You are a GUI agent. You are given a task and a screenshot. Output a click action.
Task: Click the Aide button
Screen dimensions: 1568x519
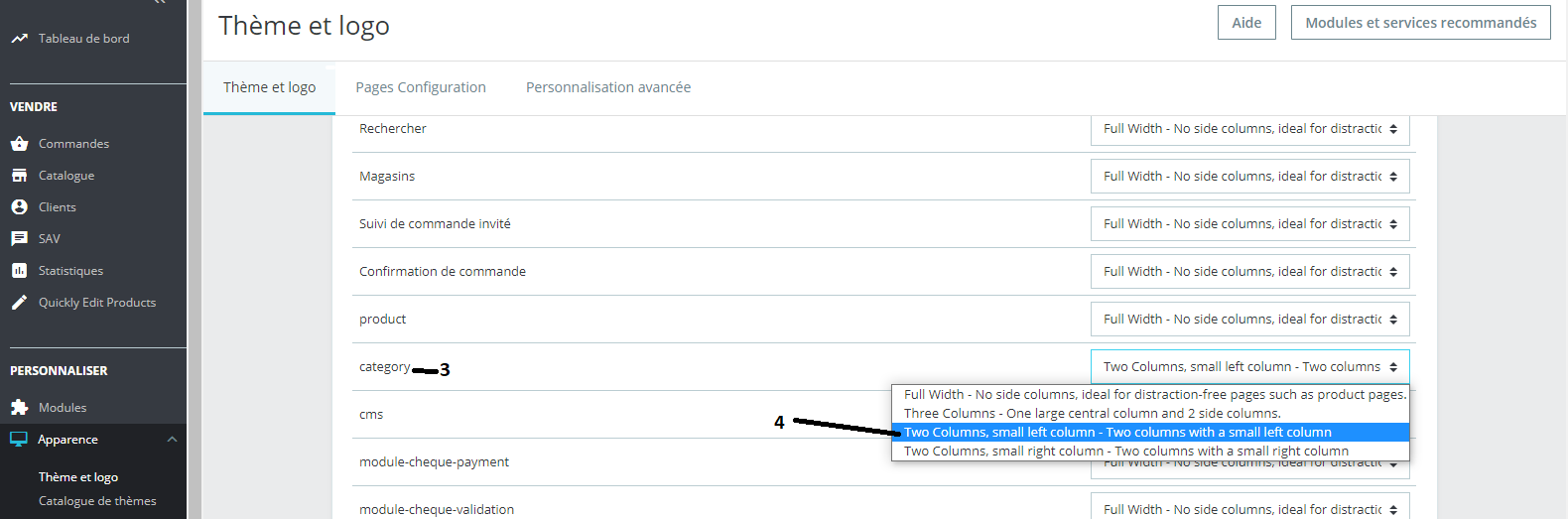click(1246, 23)
